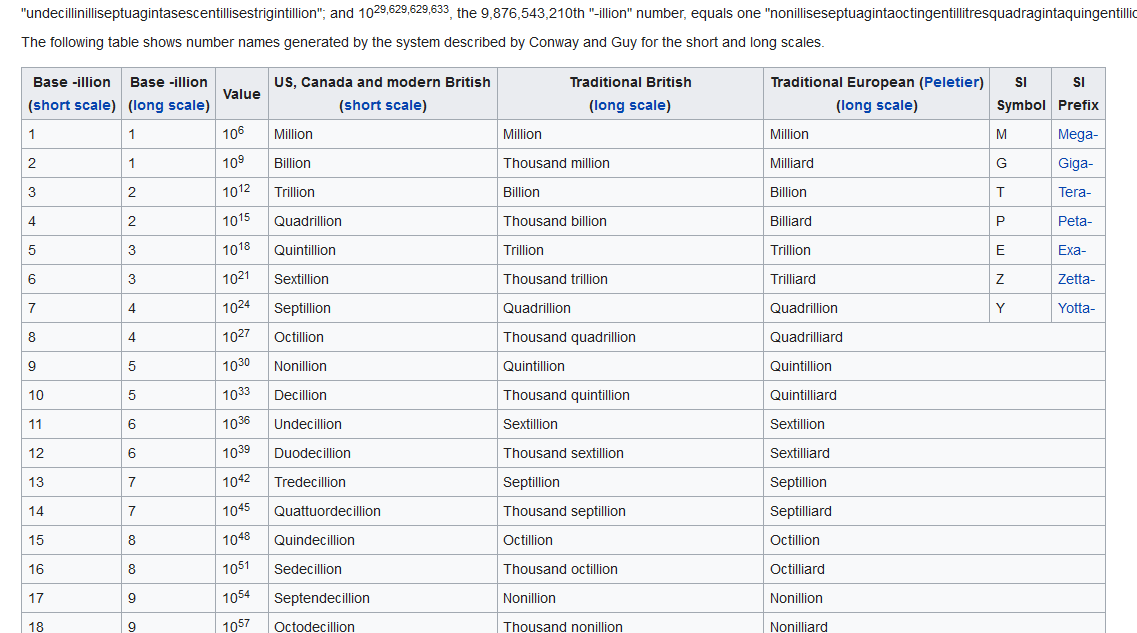The height and width of the screenshot is (633, 1137).
Task: Click the 'Thousand trillion' cell
Action: click(x=630, y=279)
